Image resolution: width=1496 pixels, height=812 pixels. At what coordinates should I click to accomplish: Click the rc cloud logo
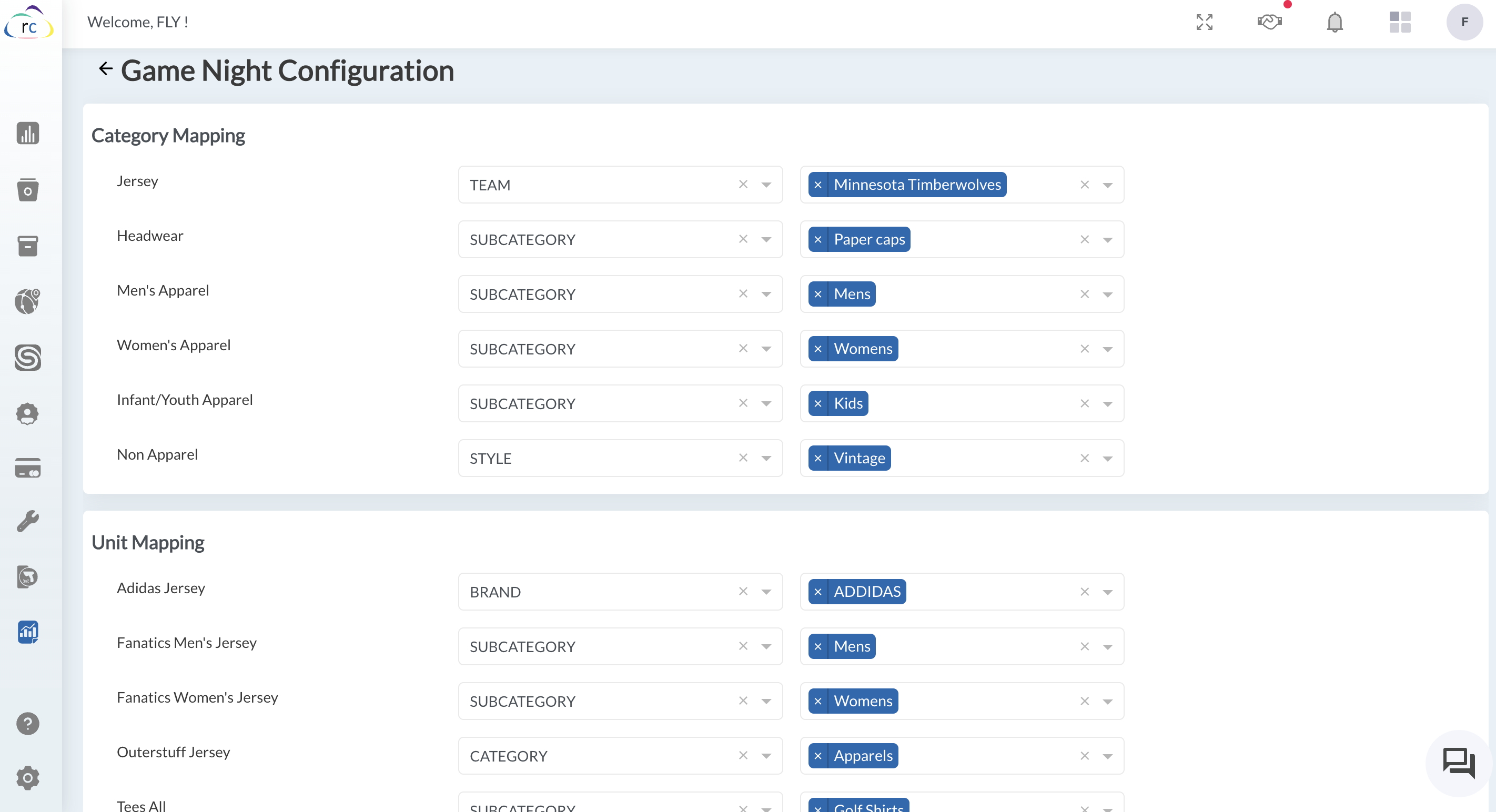(x=28, y=23)
